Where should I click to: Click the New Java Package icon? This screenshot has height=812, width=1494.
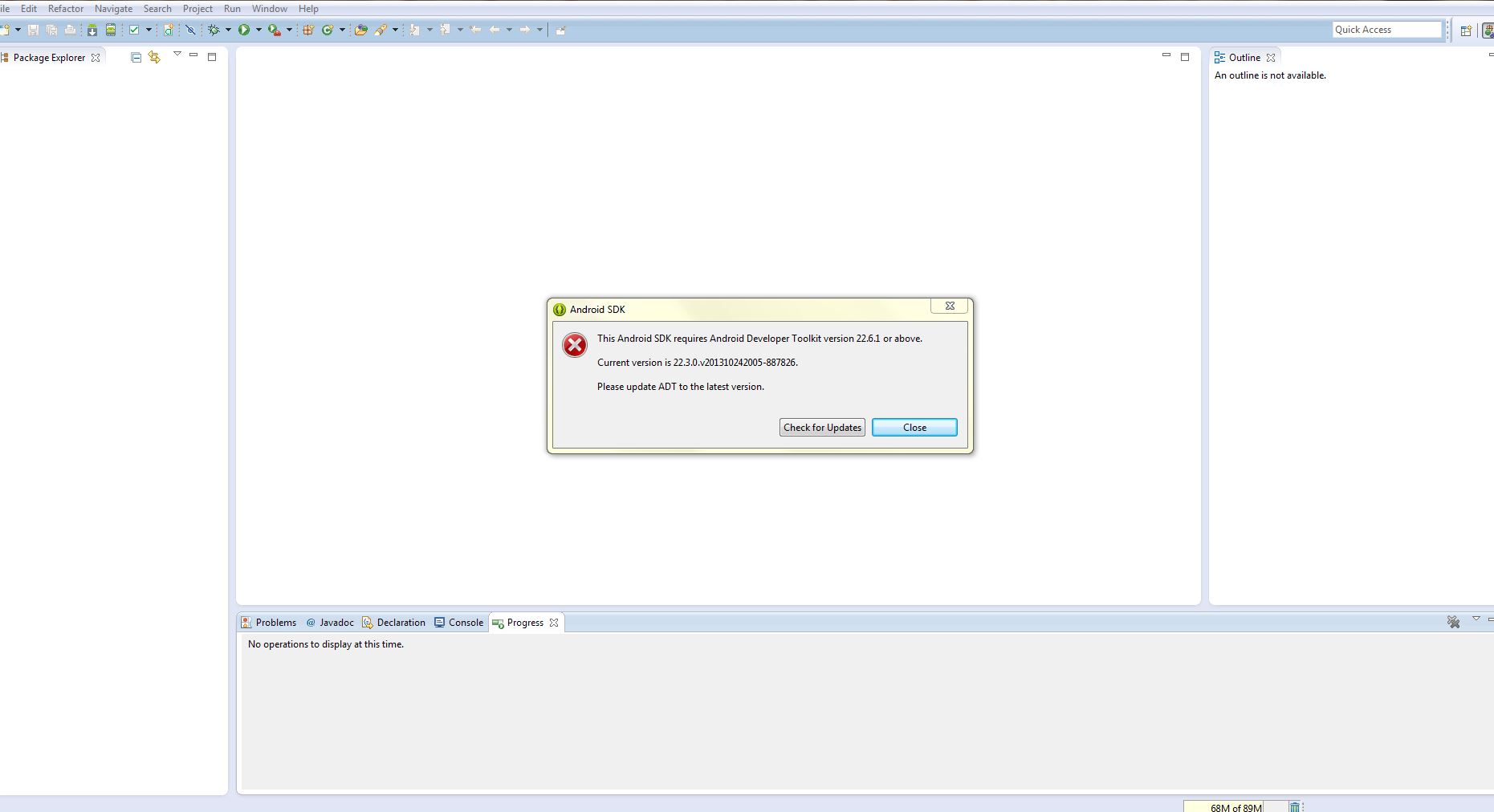click(x=308, y=30)
